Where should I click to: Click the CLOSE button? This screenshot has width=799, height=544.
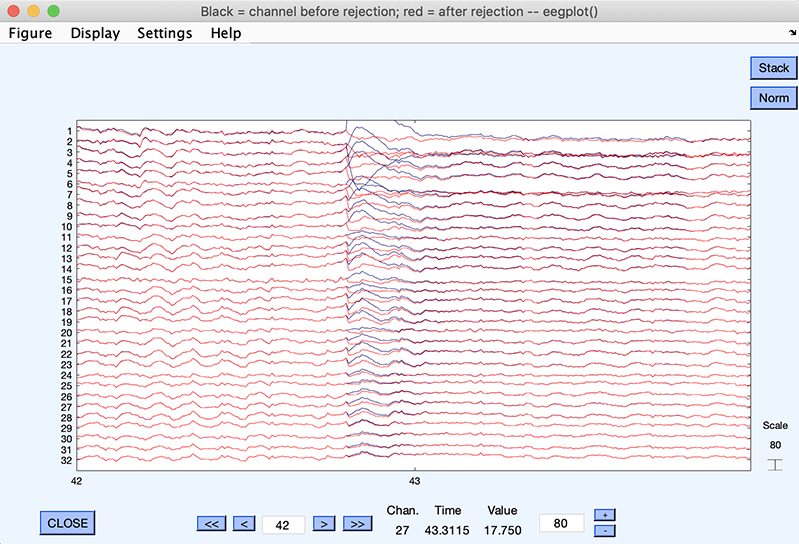(x=68, y=522)
